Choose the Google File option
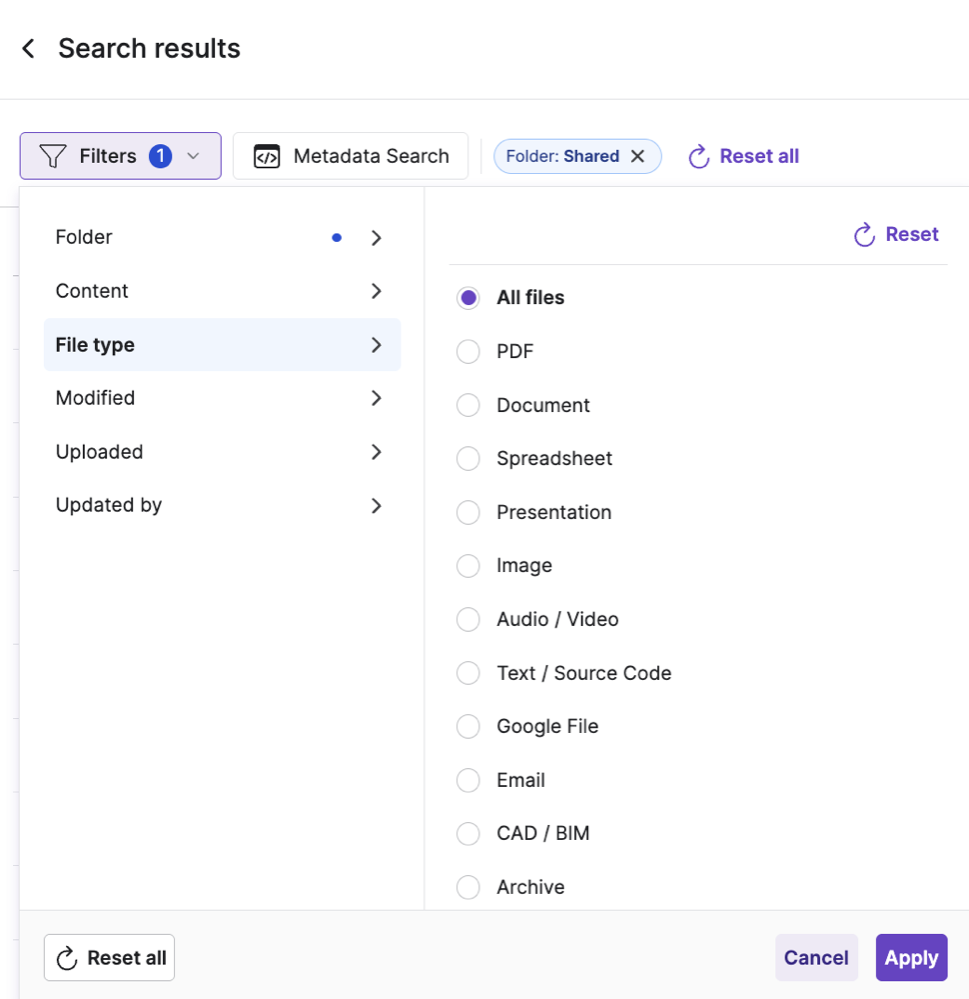969x999 pixels. (x=468, y=727)
